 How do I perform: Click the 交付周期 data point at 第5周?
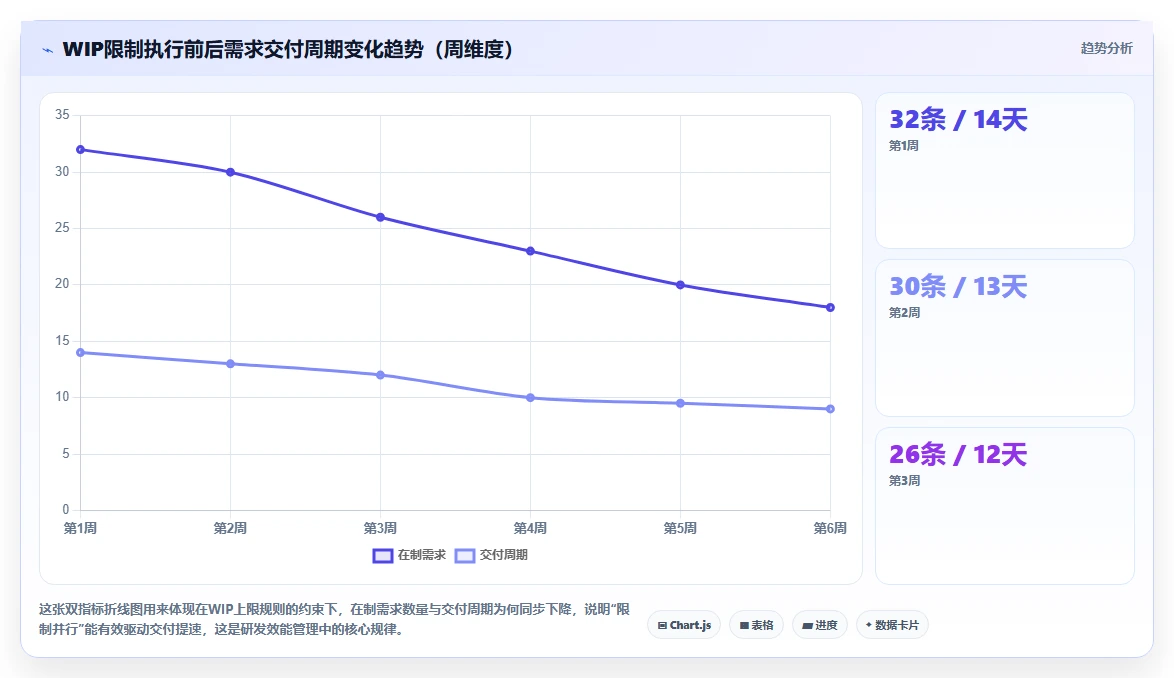(681, 403)
